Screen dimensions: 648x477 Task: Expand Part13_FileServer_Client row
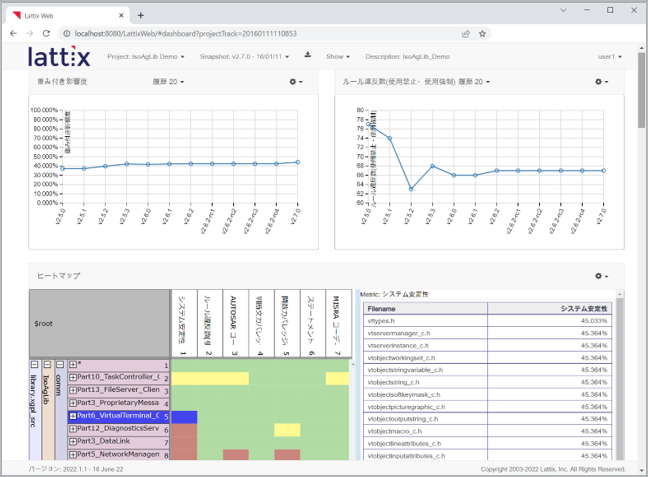tap(73, 390)
